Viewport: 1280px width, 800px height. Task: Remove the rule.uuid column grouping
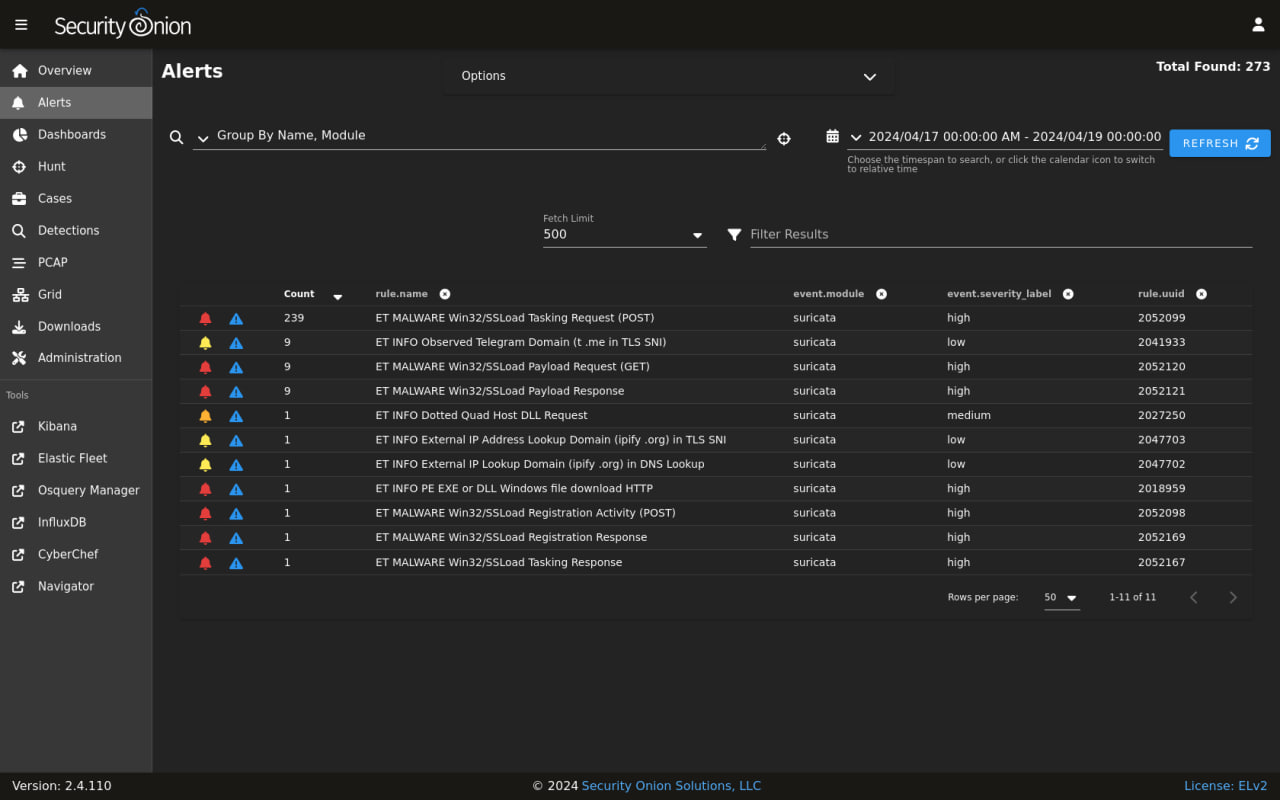[1202, 294]
